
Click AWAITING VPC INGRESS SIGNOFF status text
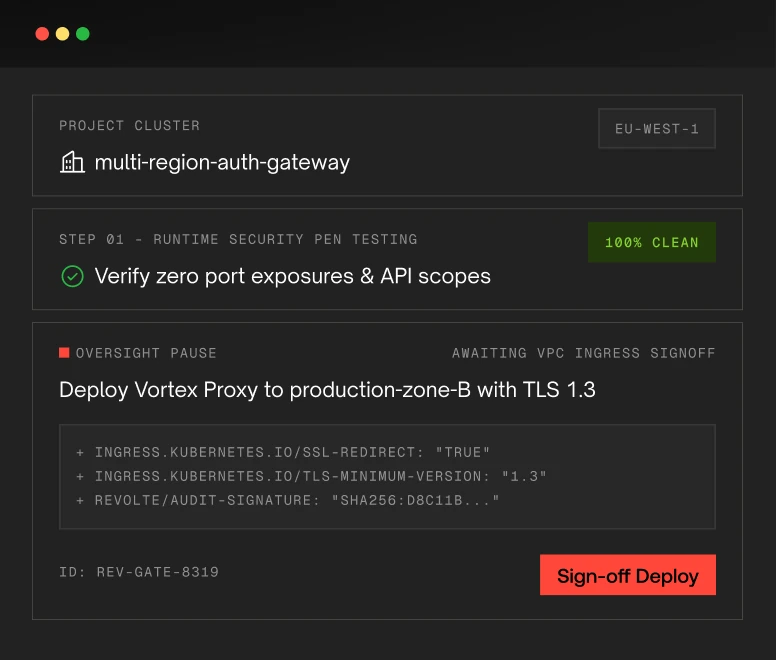(x=583, y=353)
